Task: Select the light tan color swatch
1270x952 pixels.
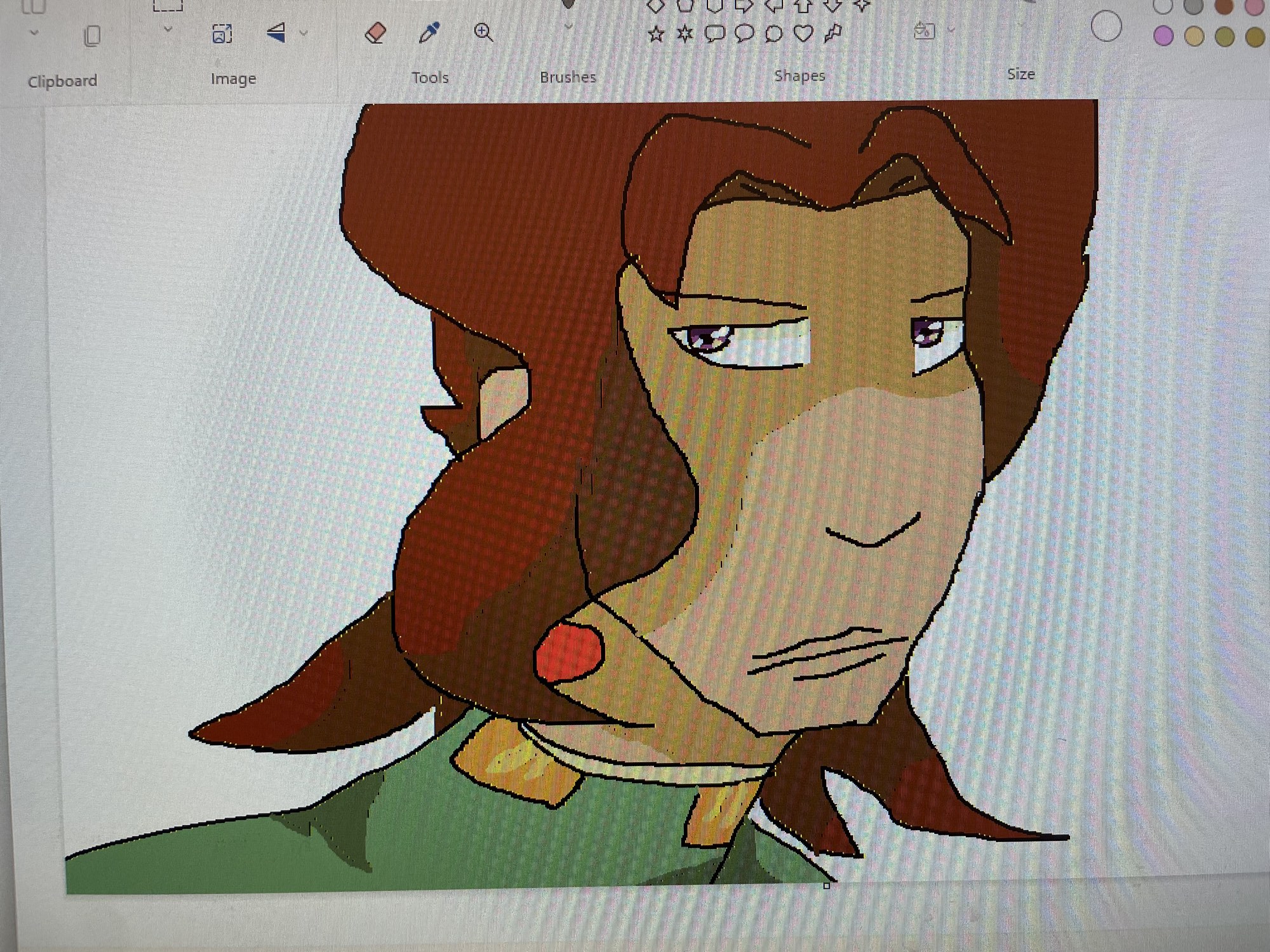Action: [1194, 37]
